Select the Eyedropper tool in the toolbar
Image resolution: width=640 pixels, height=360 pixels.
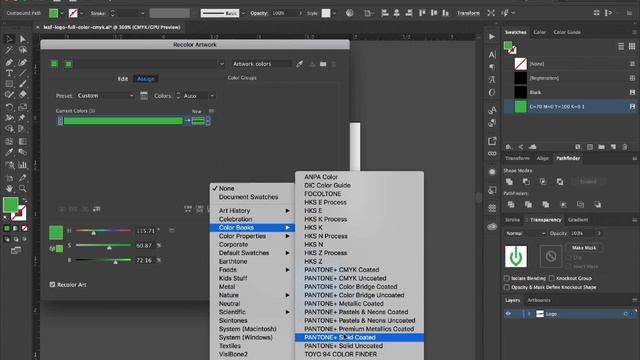[x=9, y=152]
